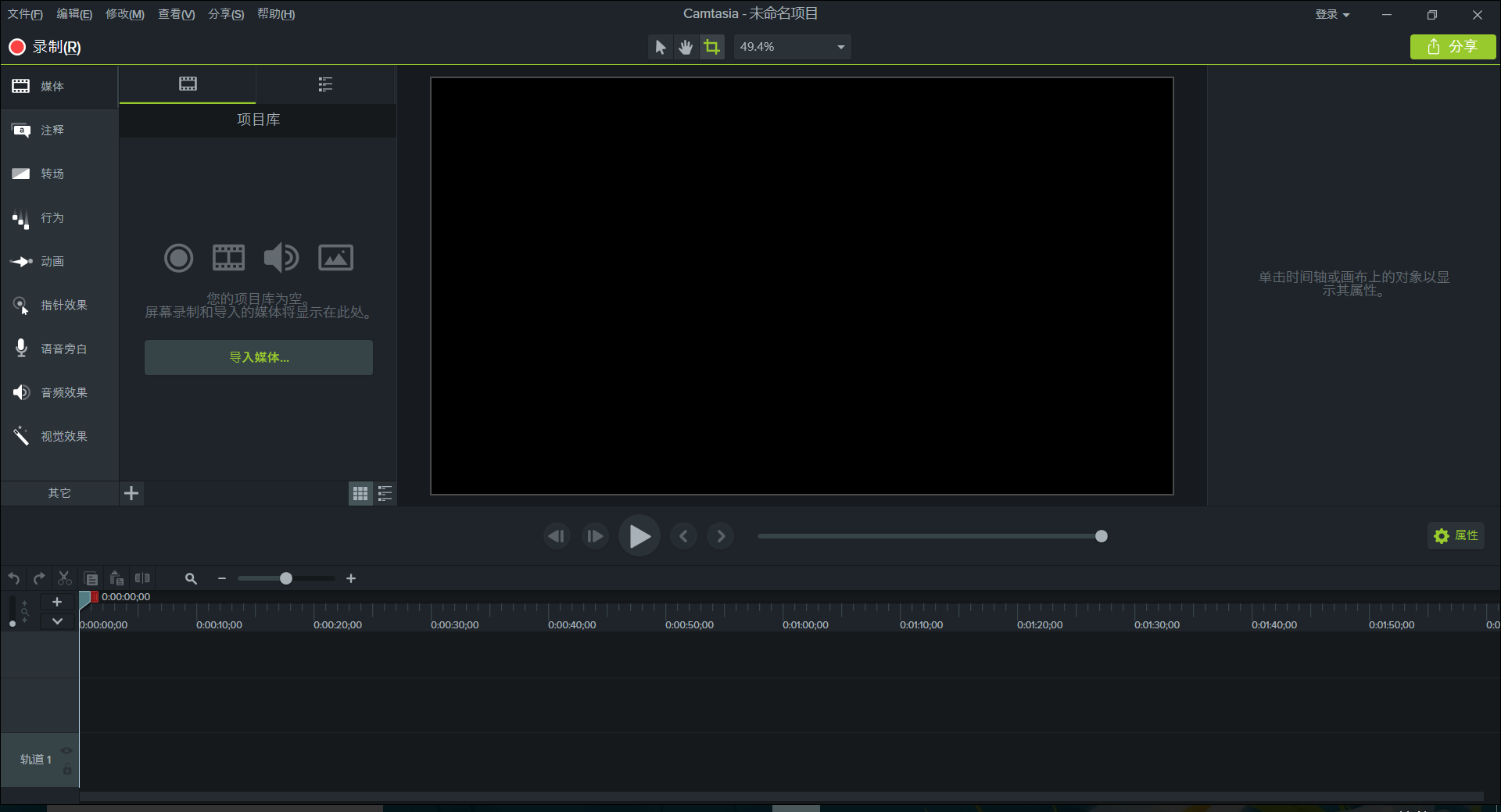Viewport: 1501px width, 812px height.
Task: Switch to the library list tab
Action: pos(326,84)
